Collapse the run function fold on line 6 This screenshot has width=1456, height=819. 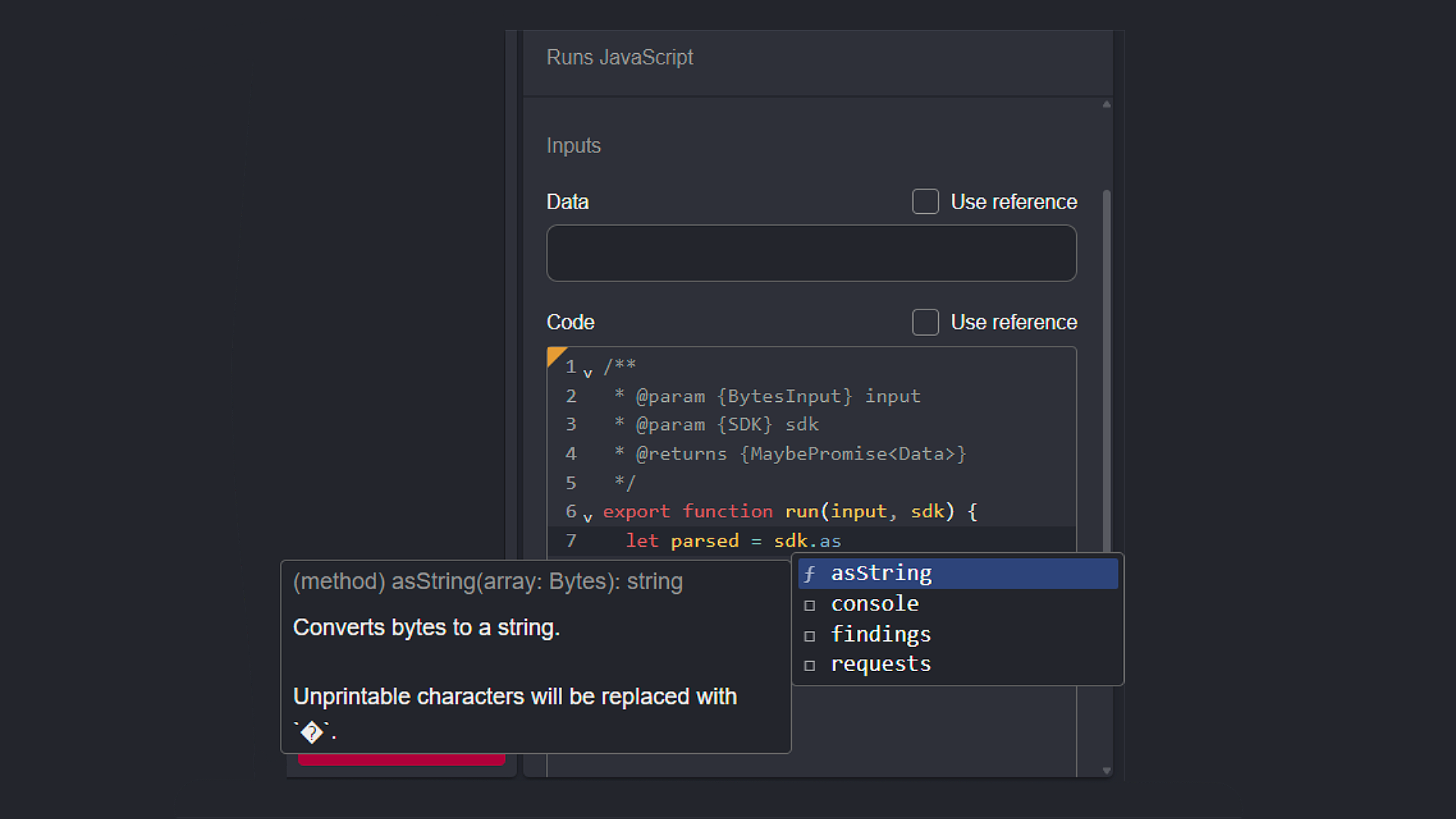coord(588,516)
